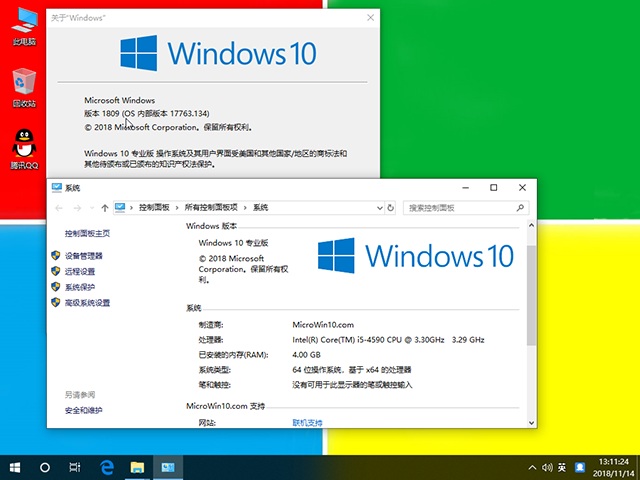
Task: Open Task View on the taskbar
Action: point(75,467)
